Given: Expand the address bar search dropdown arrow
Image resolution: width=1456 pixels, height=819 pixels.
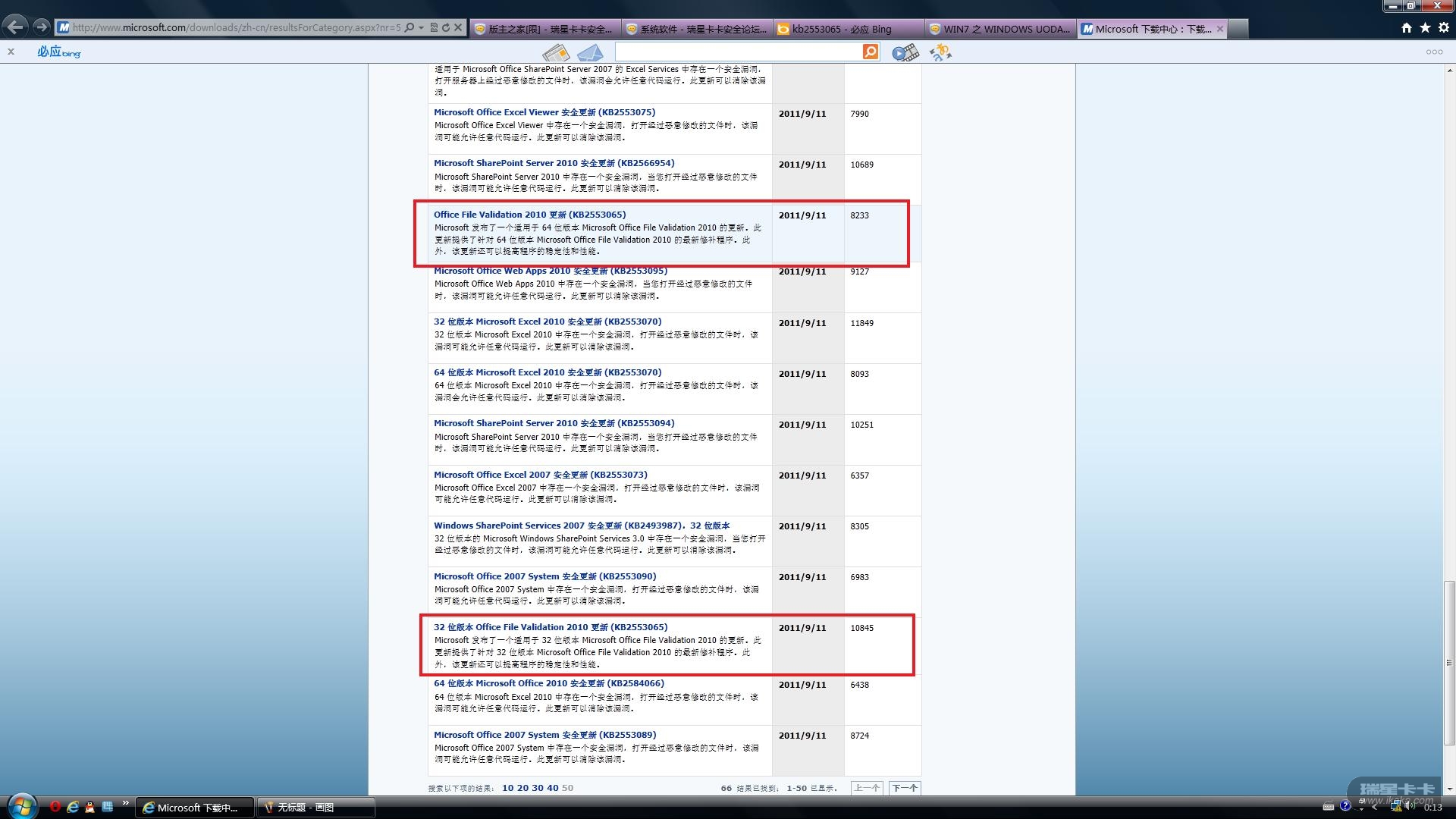Looking at the screenshot, I should click(421, 28).
